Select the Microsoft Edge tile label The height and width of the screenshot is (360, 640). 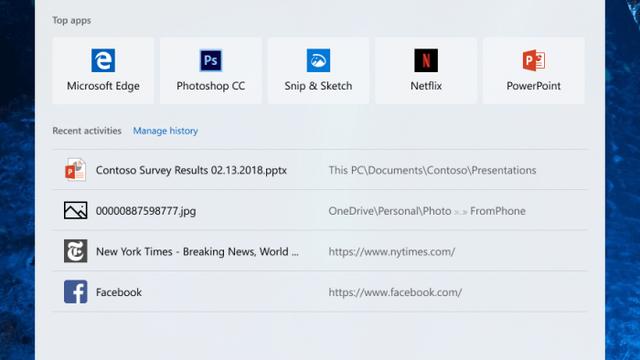[103, 86]
